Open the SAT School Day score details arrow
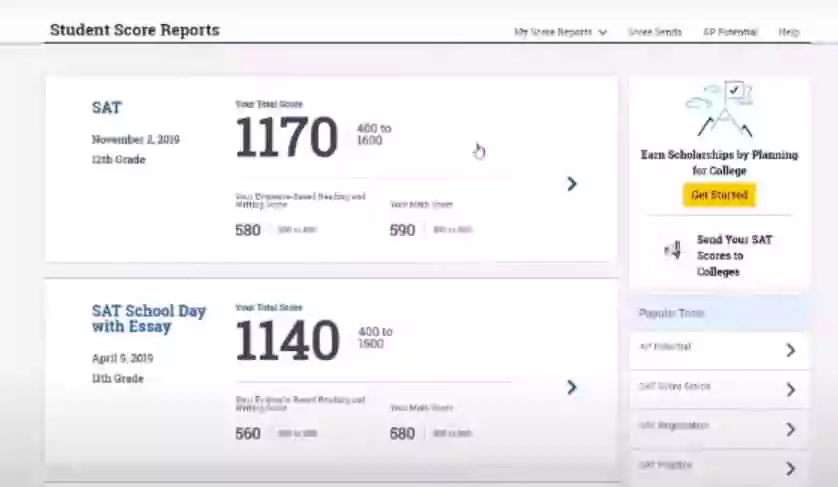This screenshot has height=487, width=838. pyautogui.click(x=571, y=387)
